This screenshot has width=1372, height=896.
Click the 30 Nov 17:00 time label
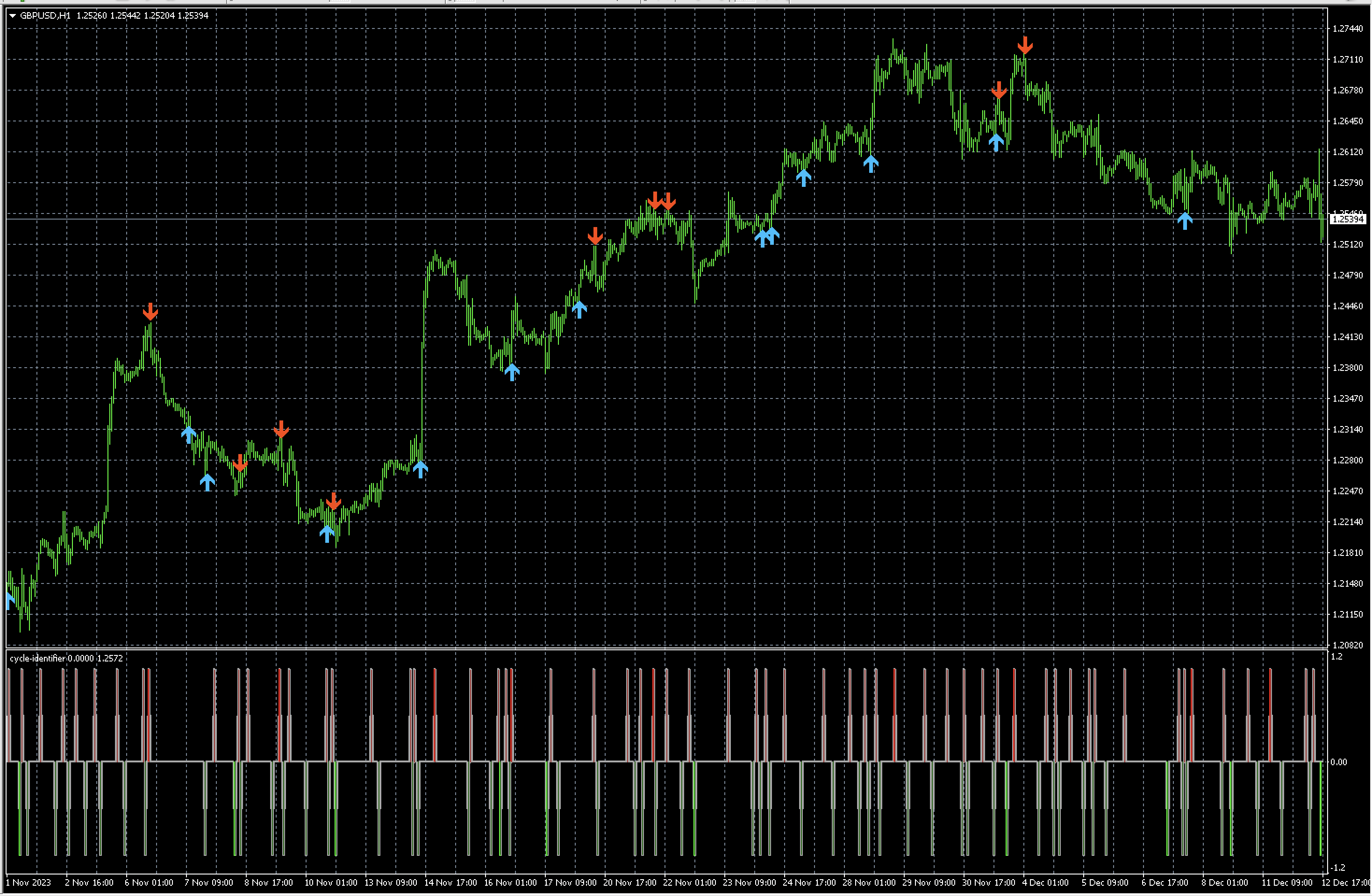pos(990,883)
